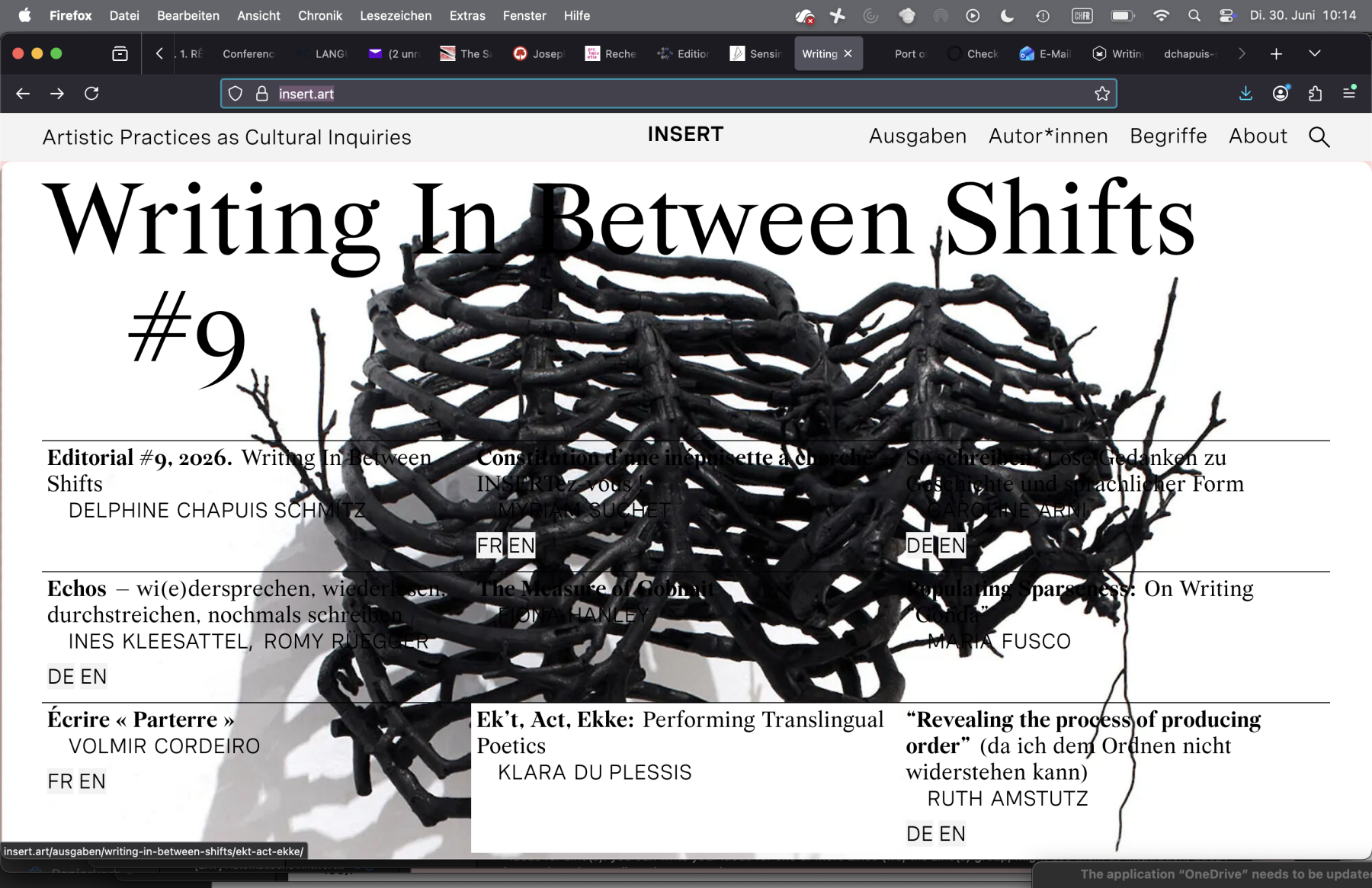Click the play circle menu bar icon
Viewport: 1372px width, 888px height.
tap(973, 15)
